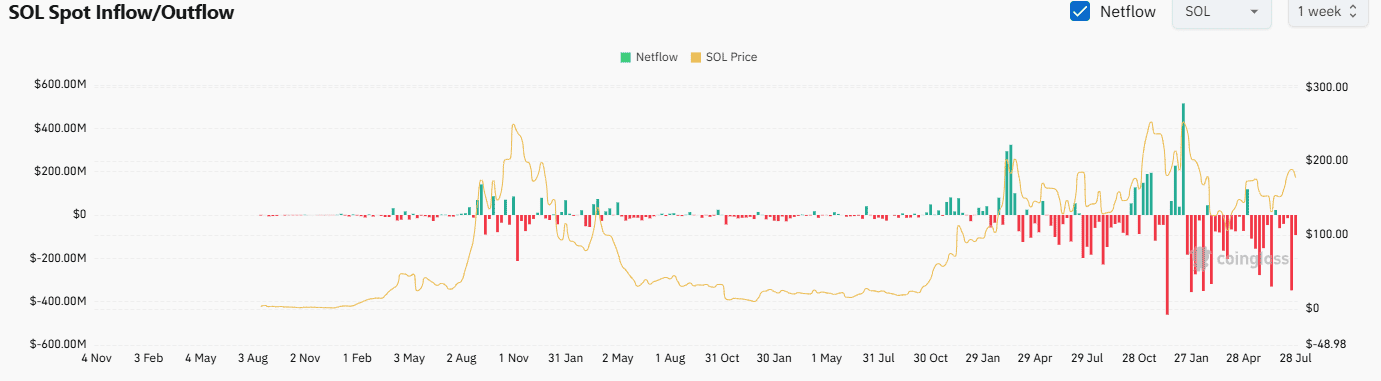Click the 4 Nov date label
The image size is (1381, 381).
coord(96,358)
